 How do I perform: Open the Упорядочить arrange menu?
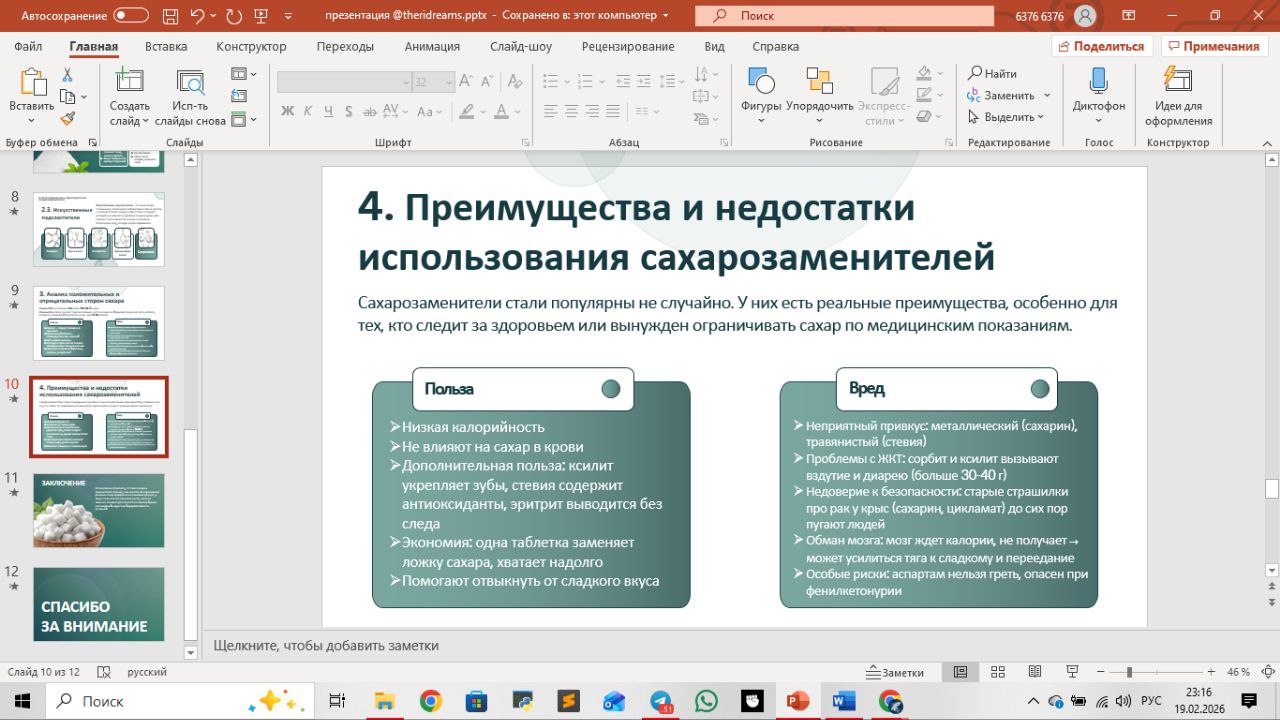(x=819, y=97)
